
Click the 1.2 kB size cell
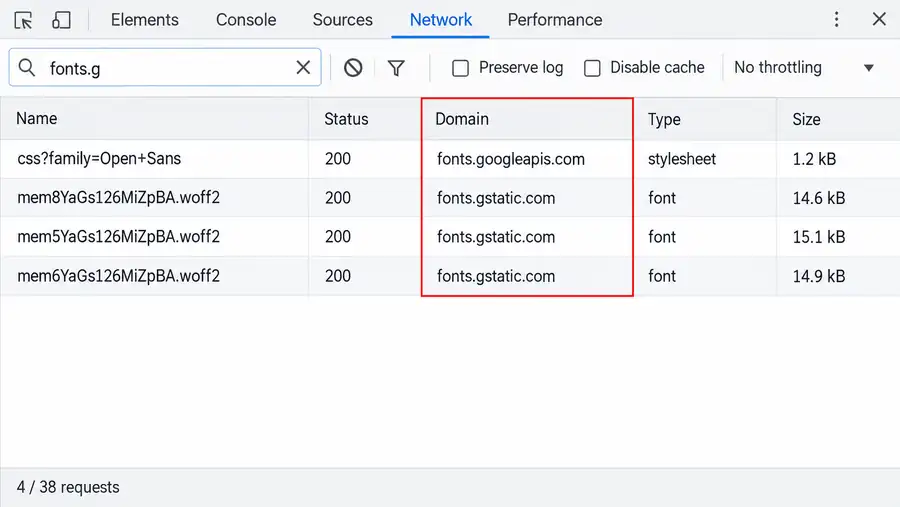pyautogui.click(x=814, y=159)
